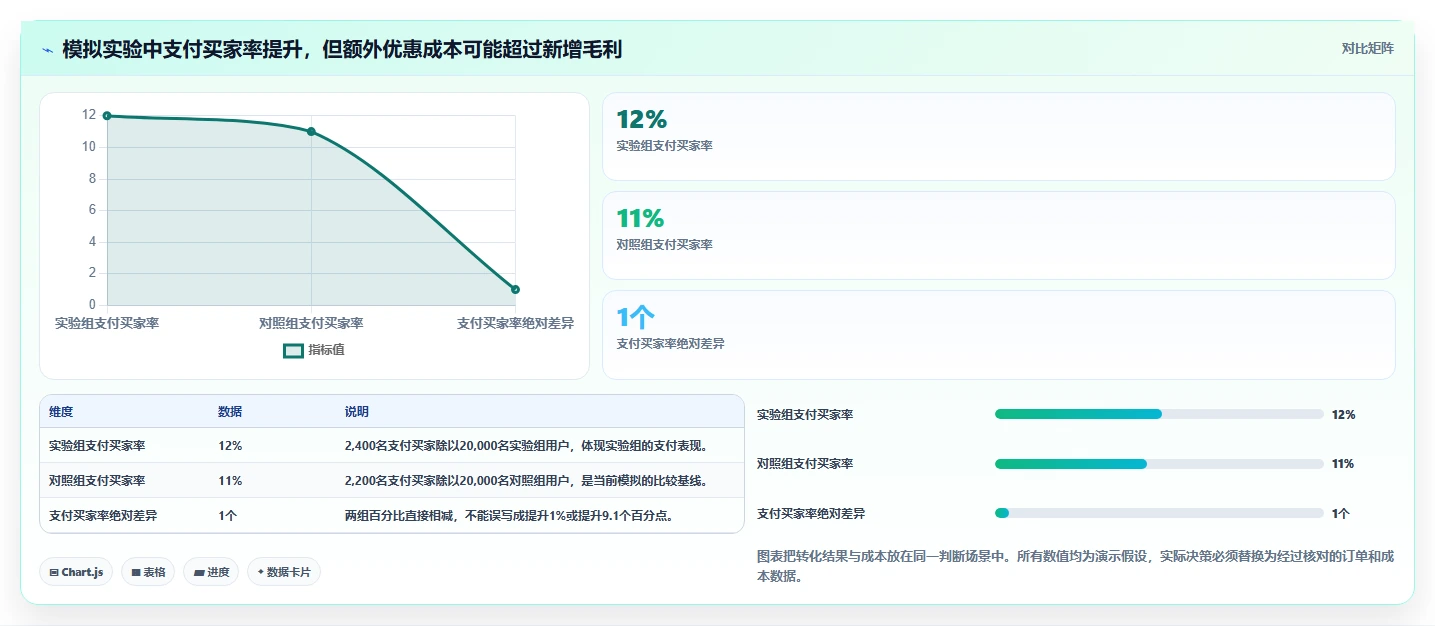Viewport: 1435px width, 626px height.
Task: Click the 对照组支付买家率 chart data point
Action: pos(311,132)
